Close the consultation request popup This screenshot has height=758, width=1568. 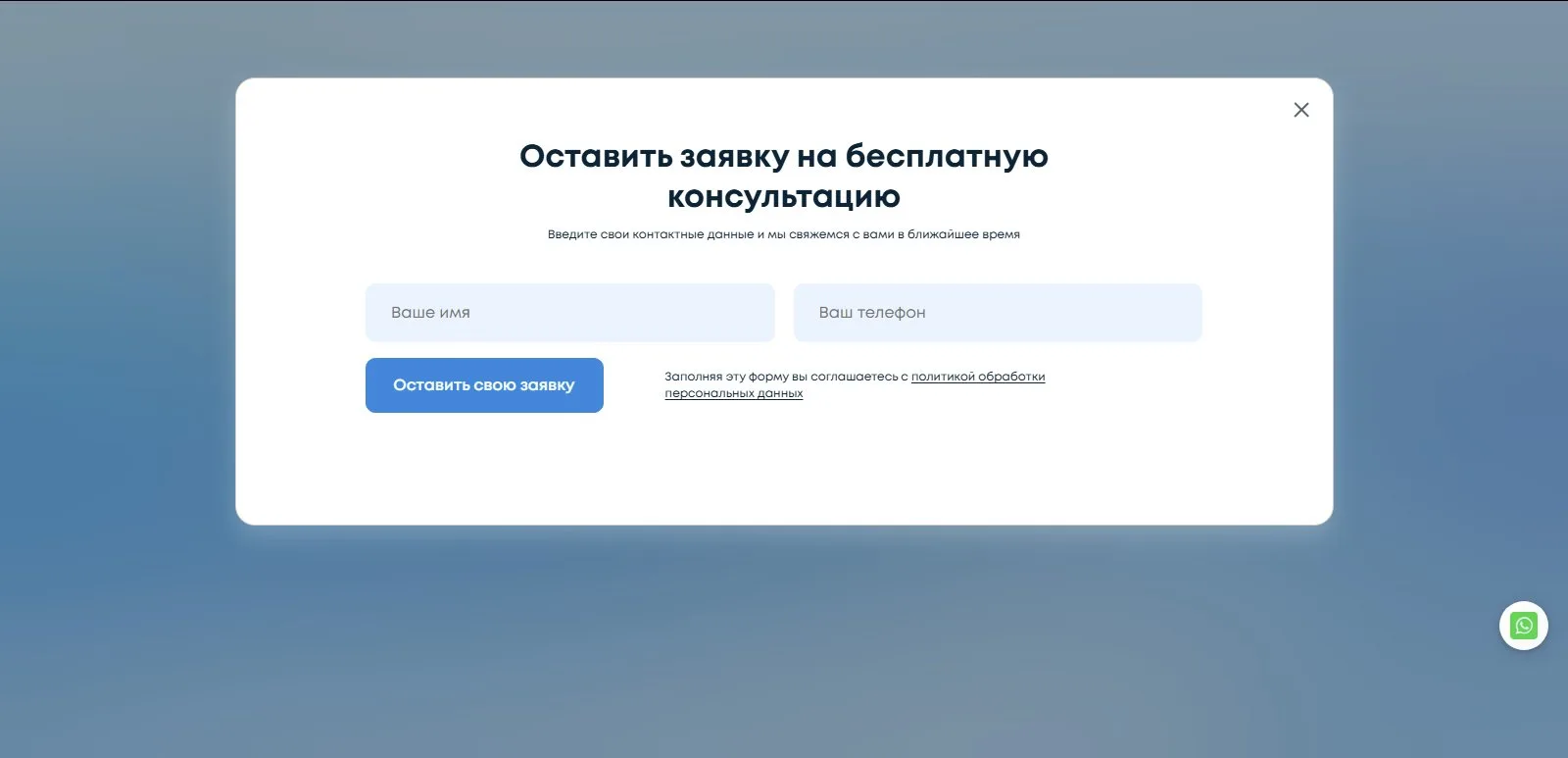click(1301, 110)
